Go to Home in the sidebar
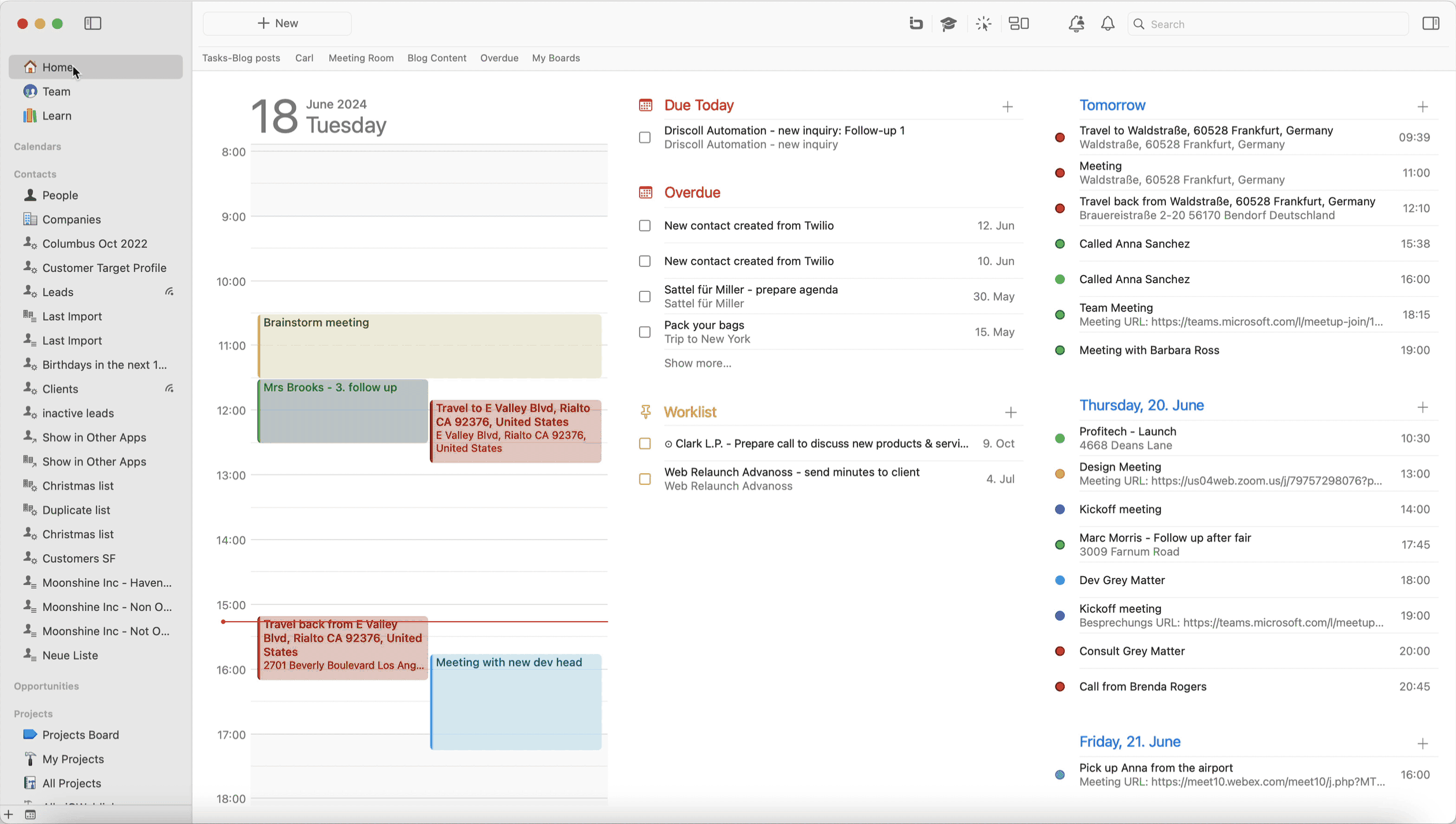Image resolution: width=1456 pixels, height=824 pixels. [96, 67]
